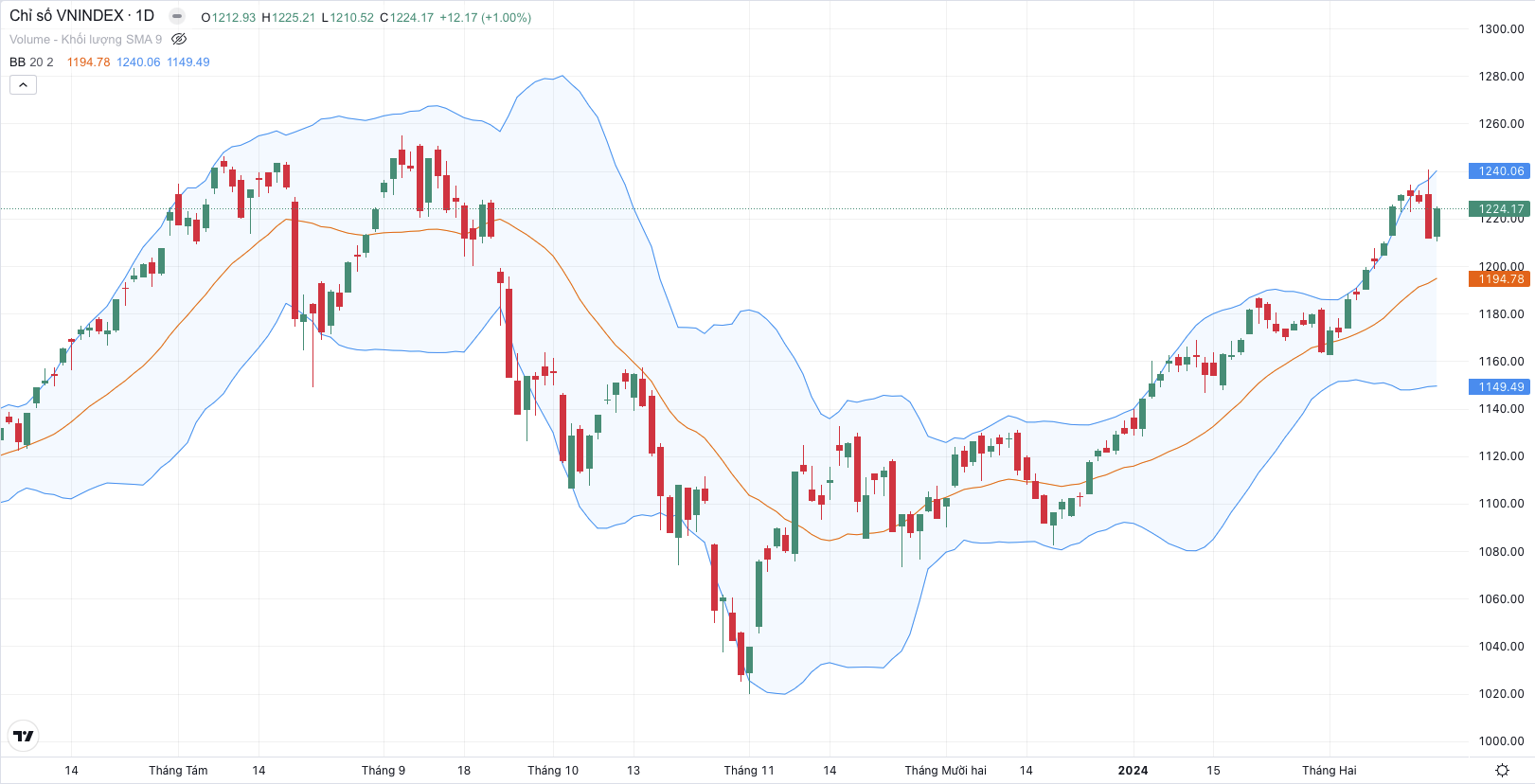
Task: Click "Tháng Mười hai" on the time axis
Action: [x=945, y=770]
